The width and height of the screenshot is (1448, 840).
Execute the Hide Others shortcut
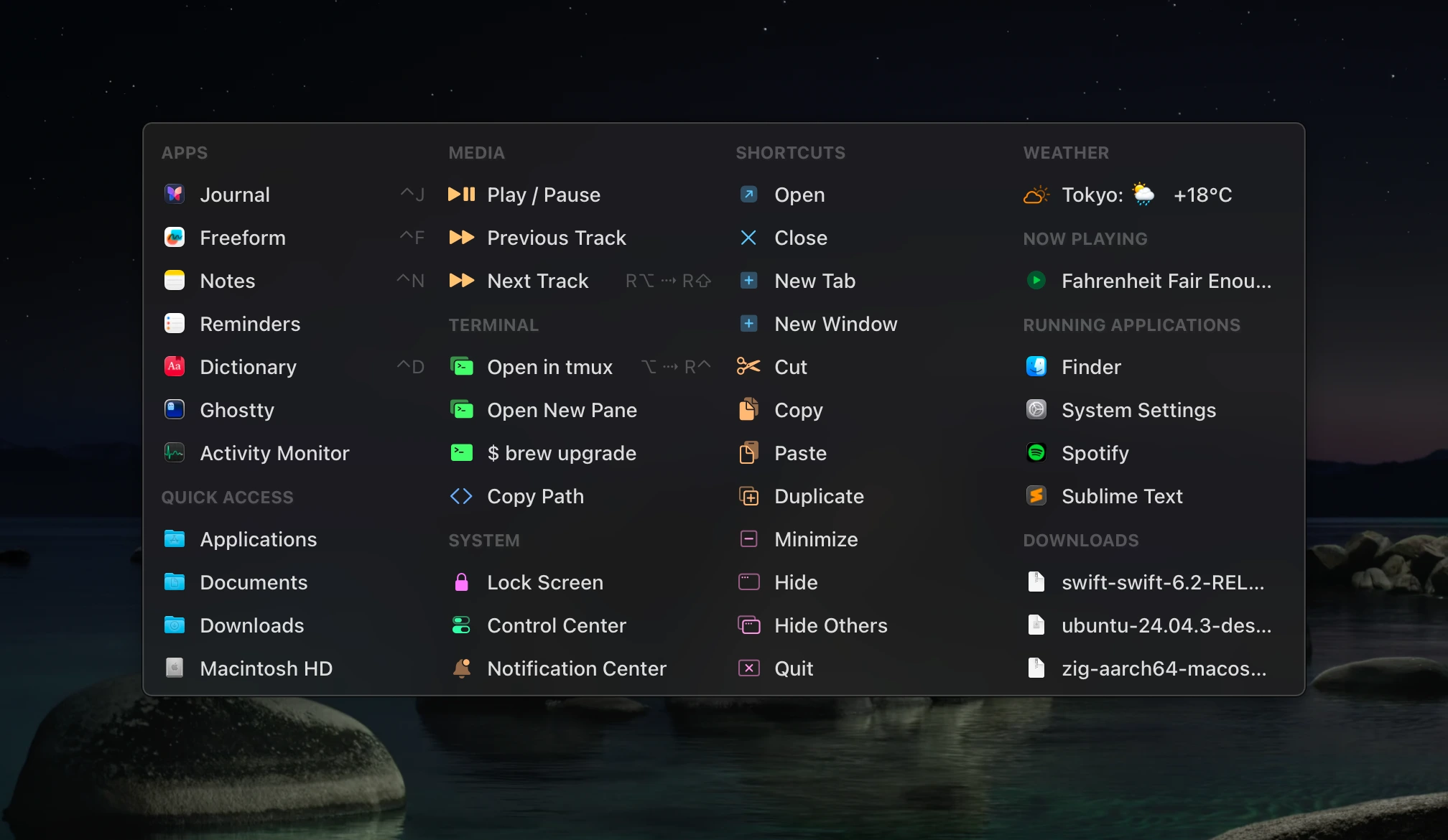click(830, 625)
